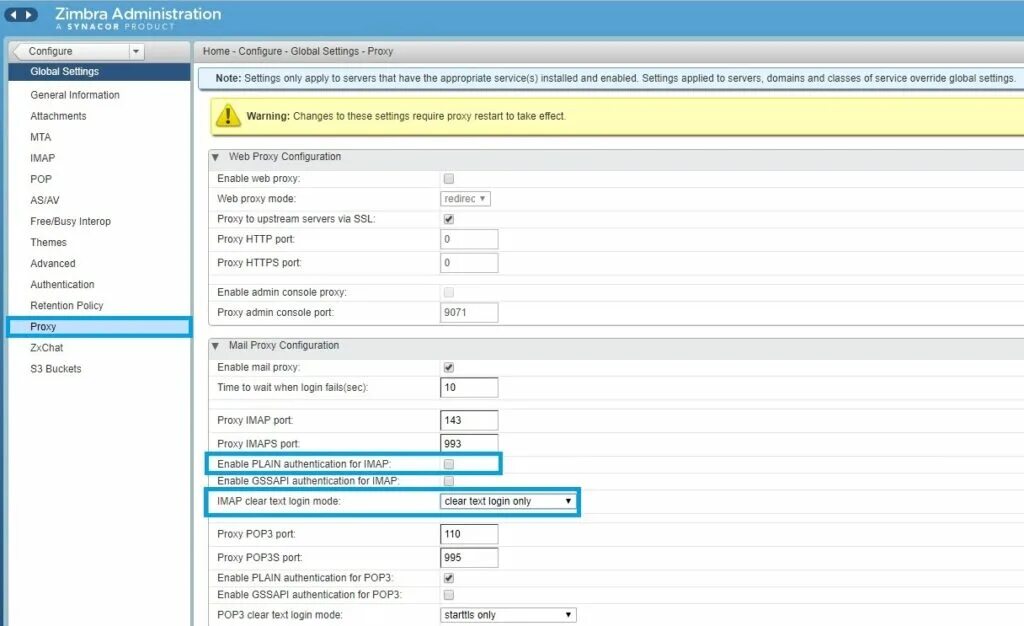
Task: Open IMAP settings page
Action: 42,158
